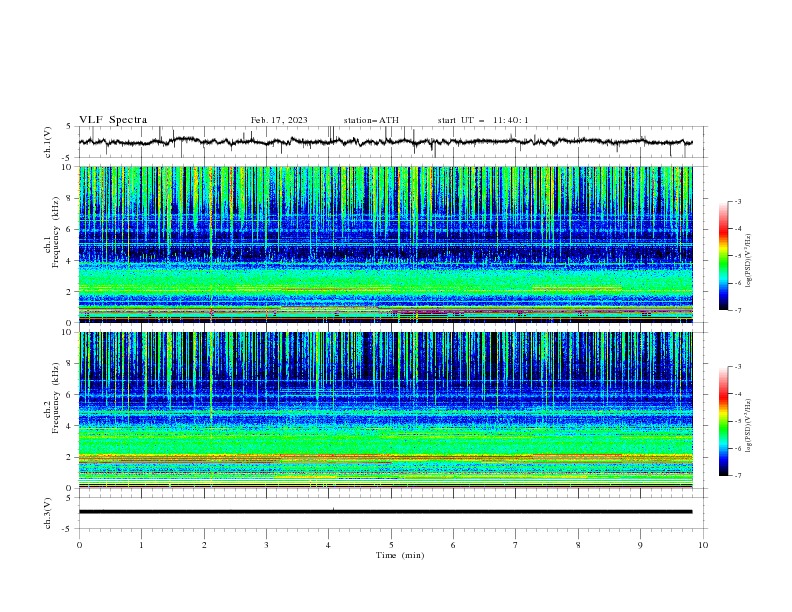Click time axis tick label '5'

click(x=391, y=545)
